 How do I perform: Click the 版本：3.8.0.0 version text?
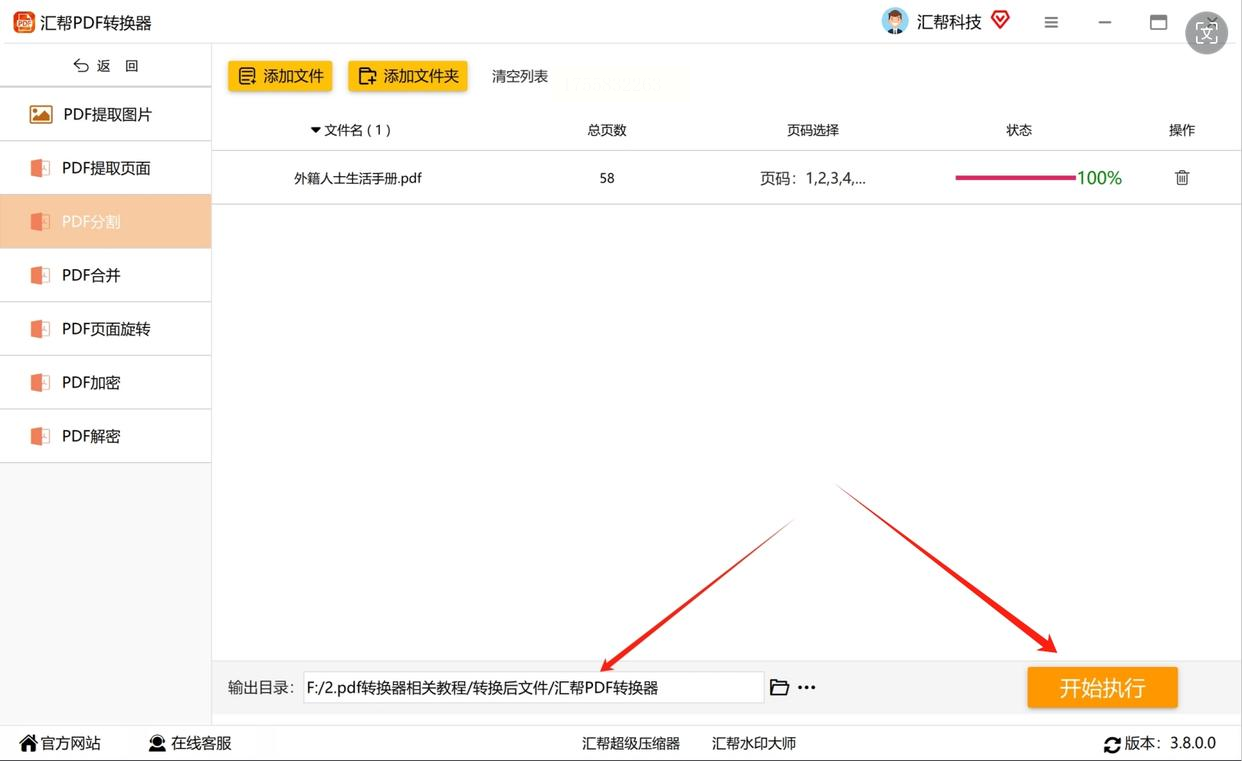[x=1170, y=743]
